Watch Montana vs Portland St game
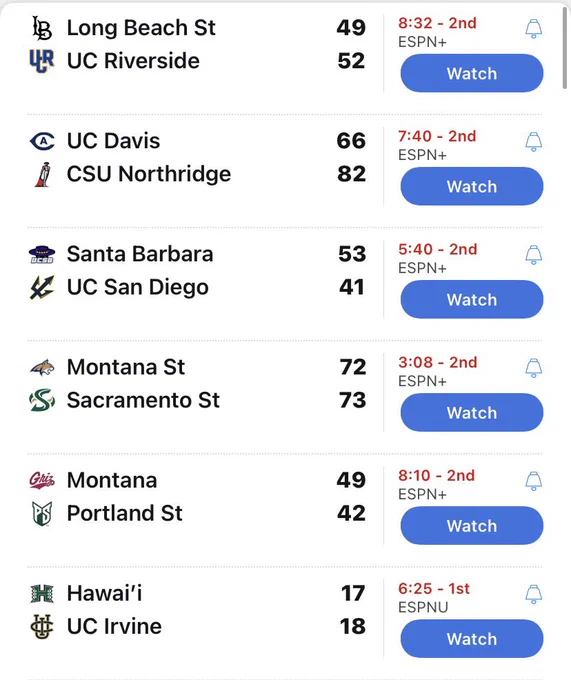 click(x=472, y=526)
